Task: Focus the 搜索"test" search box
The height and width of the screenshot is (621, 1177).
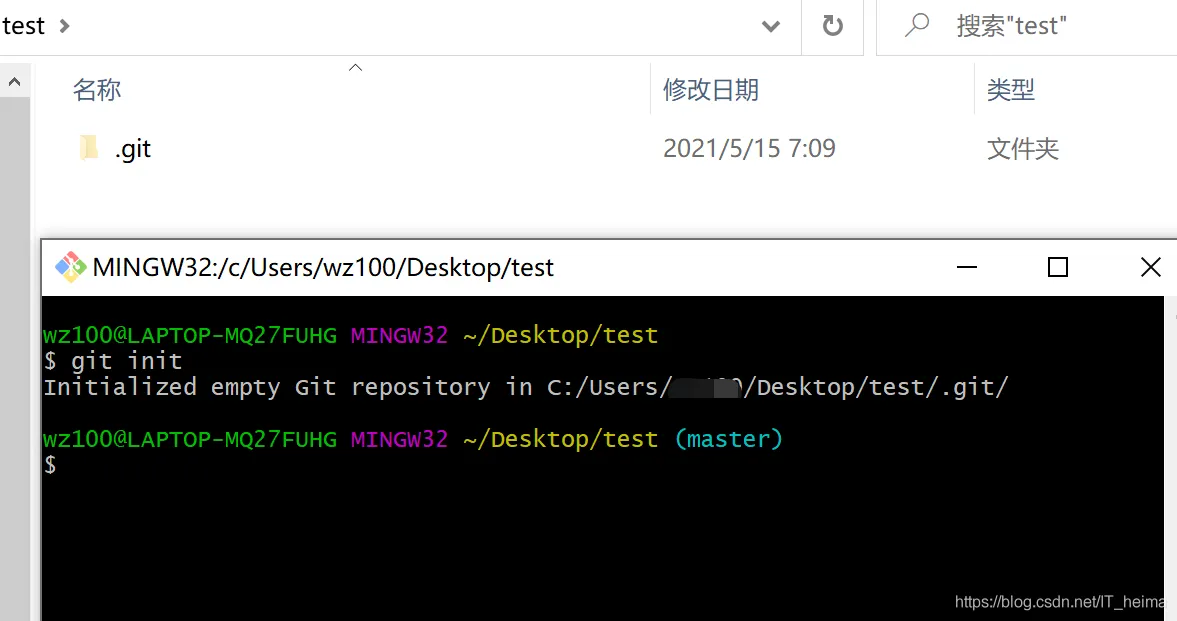Action: tap(1026, 27)
